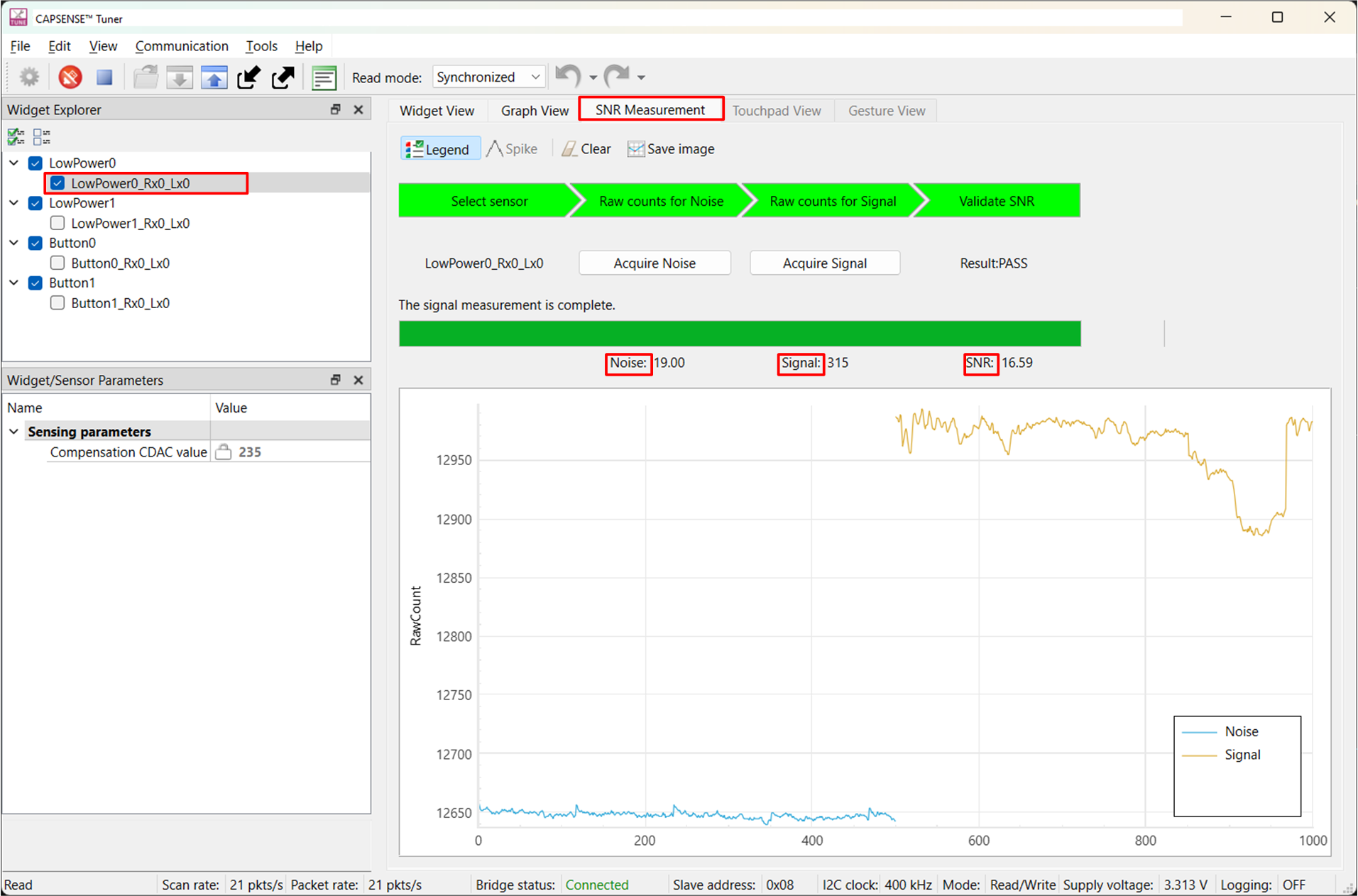Click the Raw counts for Noise step

point(661,201)
